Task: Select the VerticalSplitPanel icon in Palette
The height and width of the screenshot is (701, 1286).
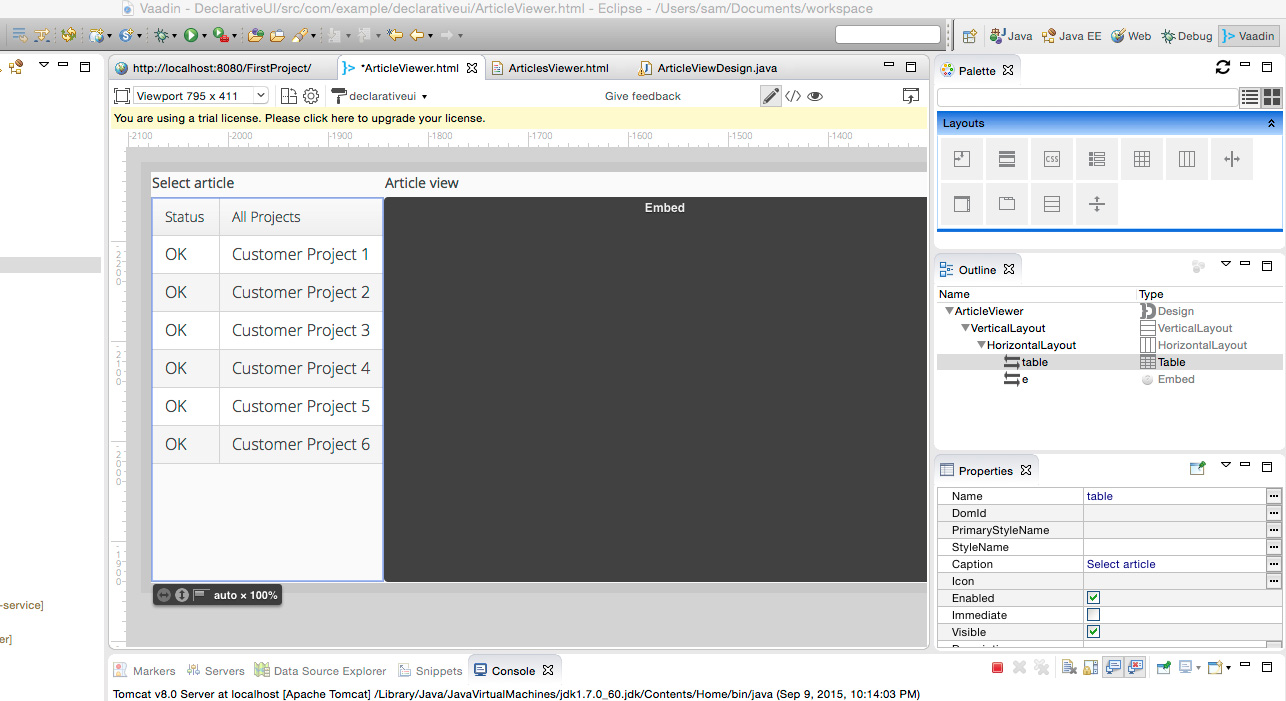Action: (1097, 204)
